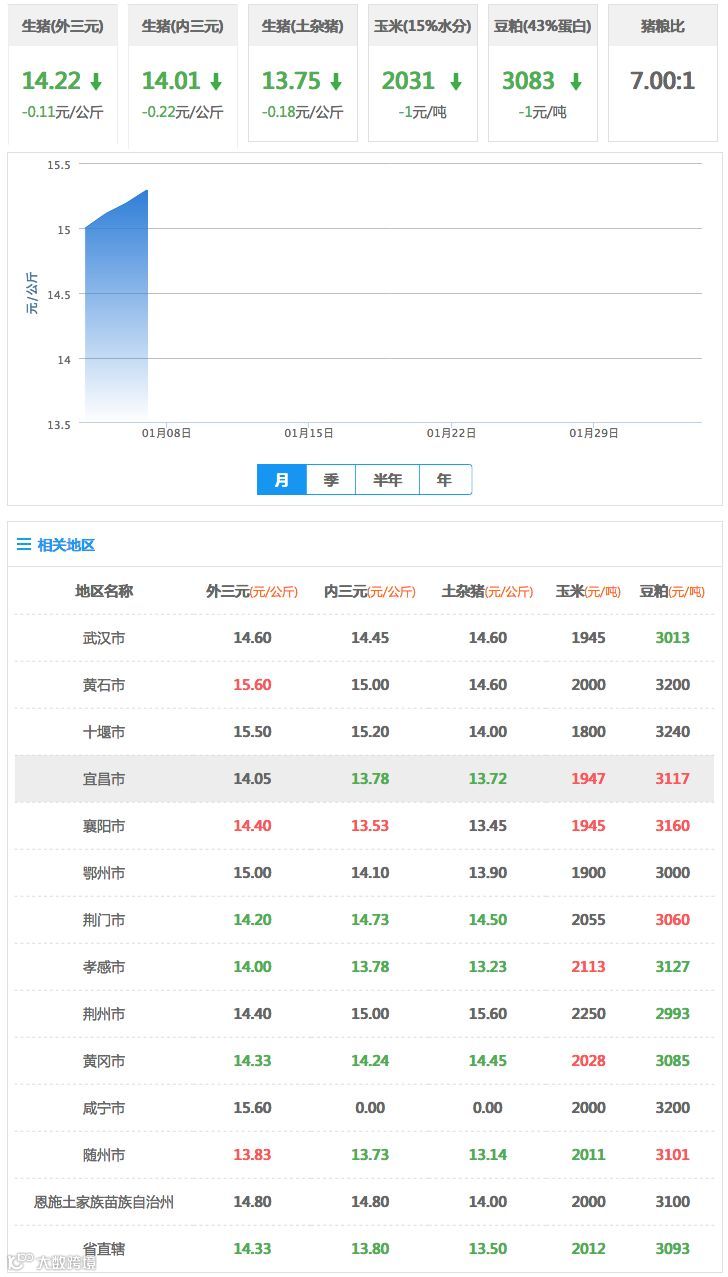Open the 荆门市 region link
The image size is (728, 1277).
(x=104, y=920)
